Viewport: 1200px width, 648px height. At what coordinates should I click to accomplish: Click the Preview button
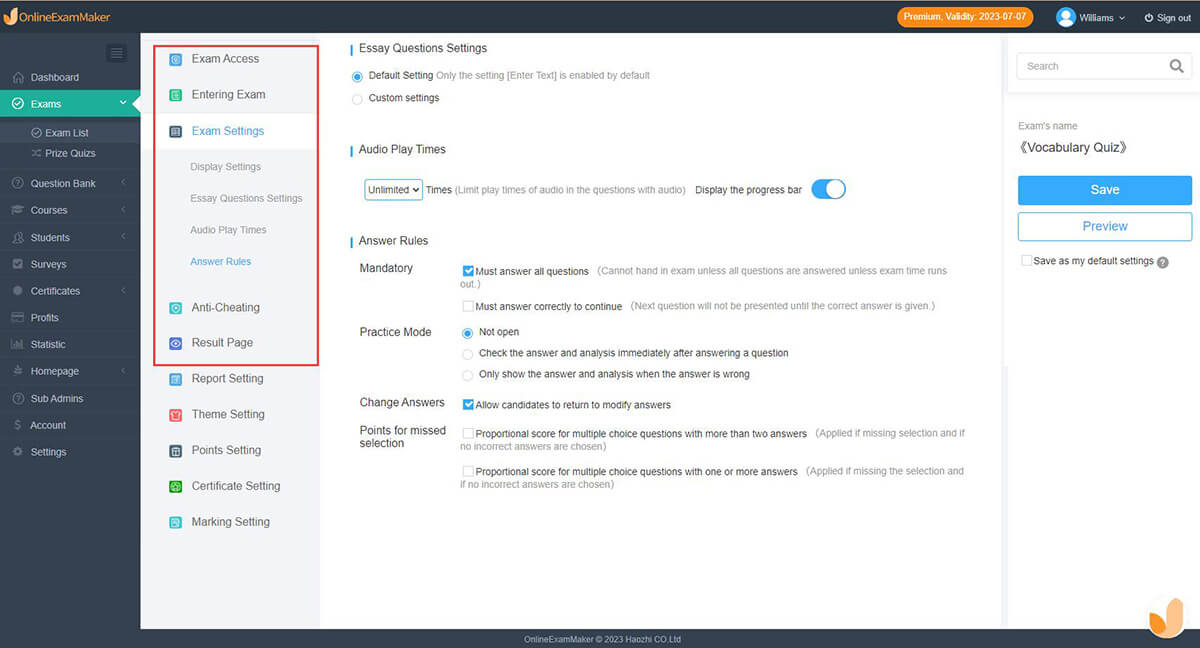click(x=1104, y=227)
